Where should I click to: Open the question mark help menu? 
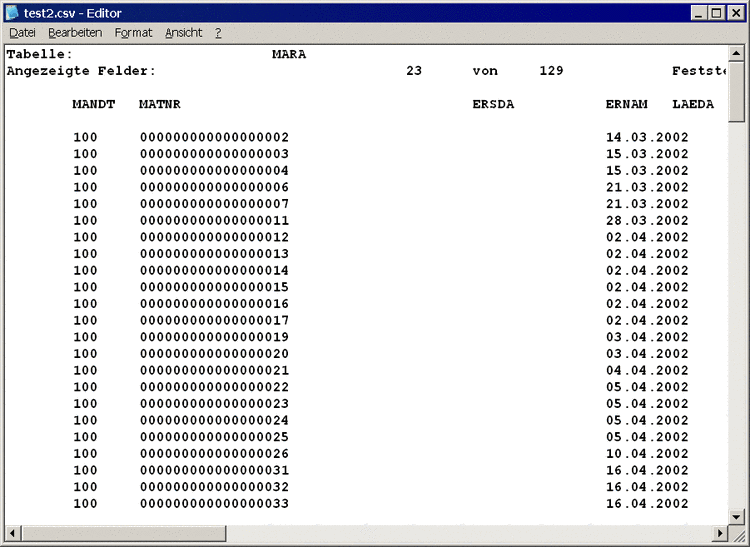(x=218, y=33)
